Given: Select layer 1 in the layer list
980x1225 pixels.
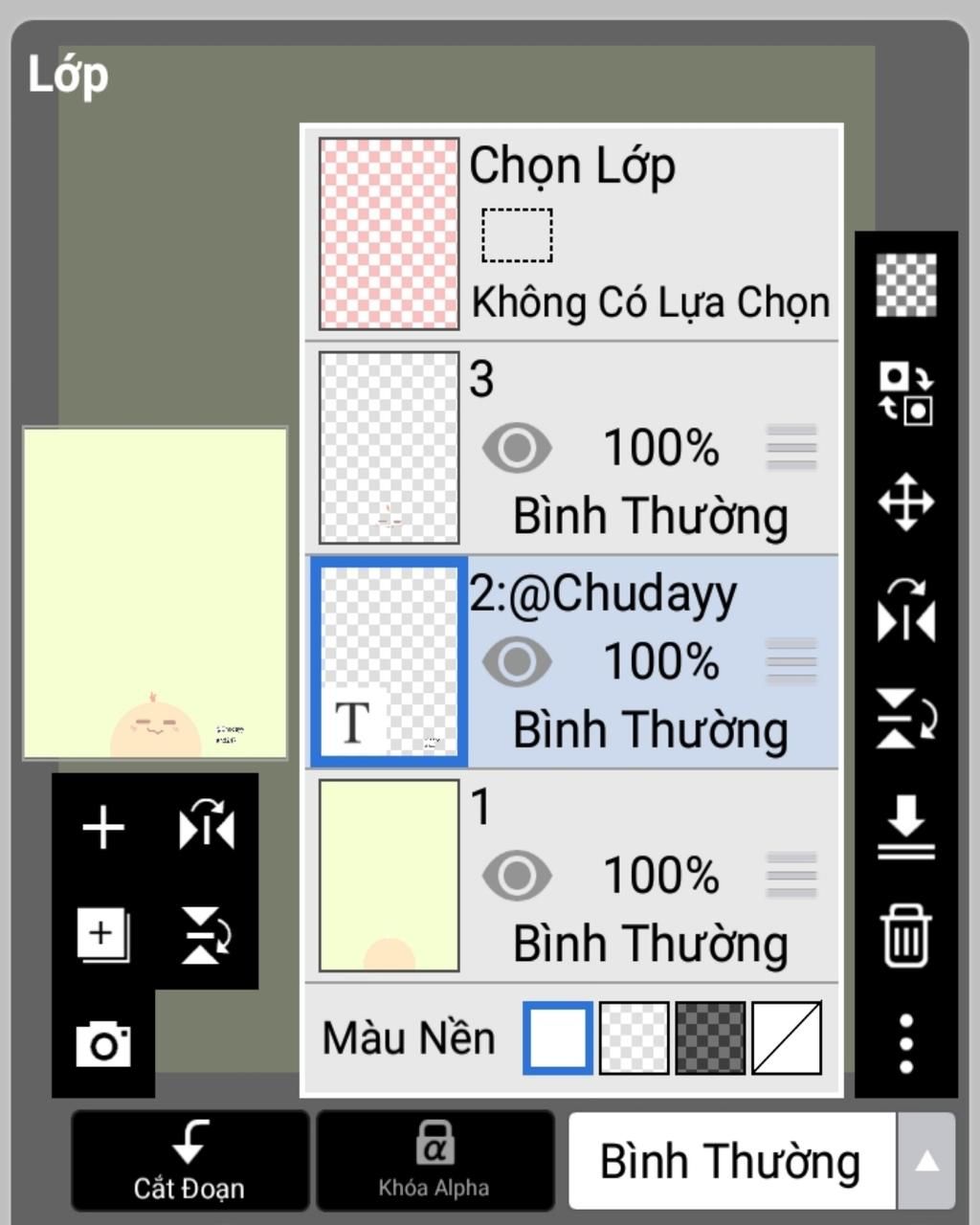Looking at the screenshot, I should pyautogui.click(x=572, y=876).
